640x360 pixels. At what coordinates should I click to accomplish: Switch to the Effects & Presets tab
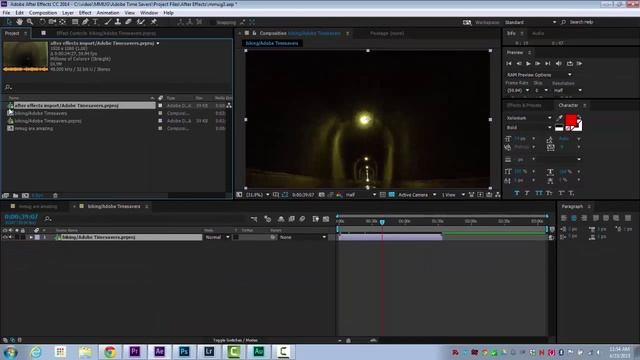click(x=524, y=106)
